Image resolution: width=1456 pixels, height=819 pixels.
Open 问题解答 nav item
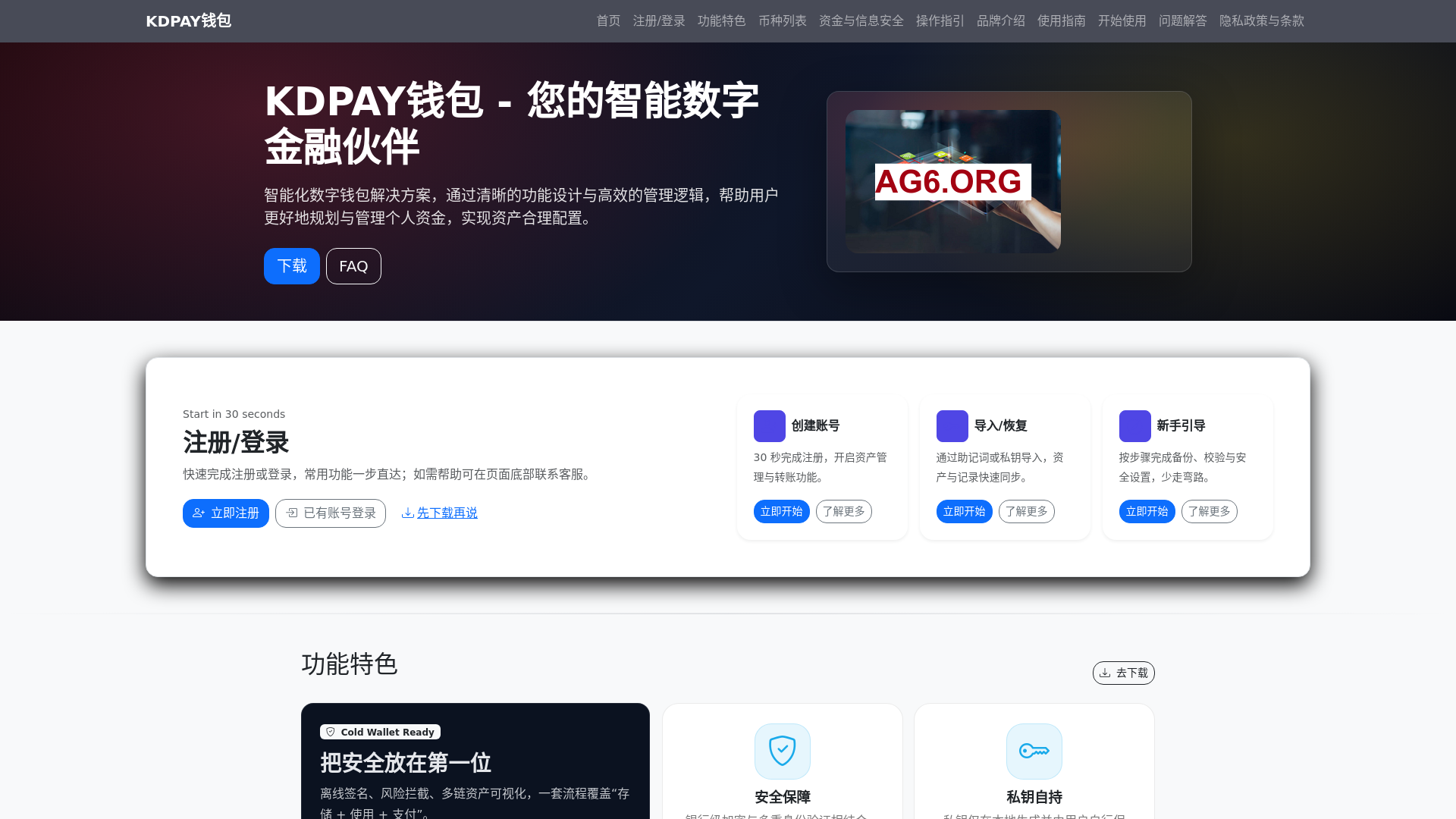[1182, 21]
